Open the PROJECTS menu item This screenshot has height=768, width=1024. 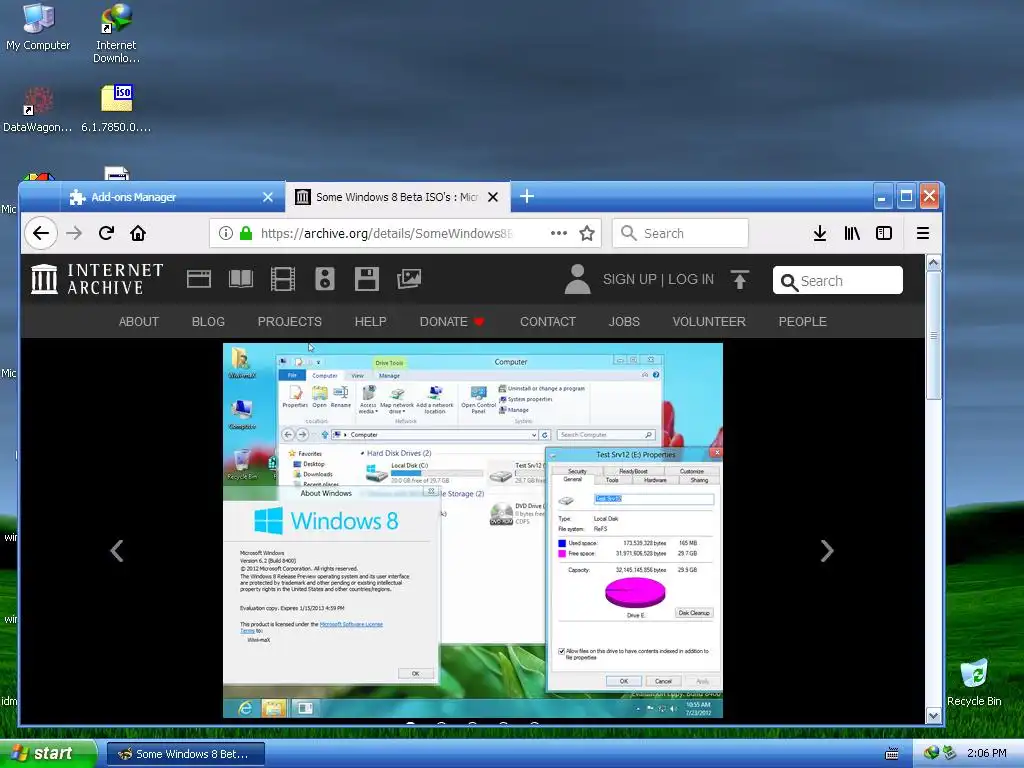point(289,322)
